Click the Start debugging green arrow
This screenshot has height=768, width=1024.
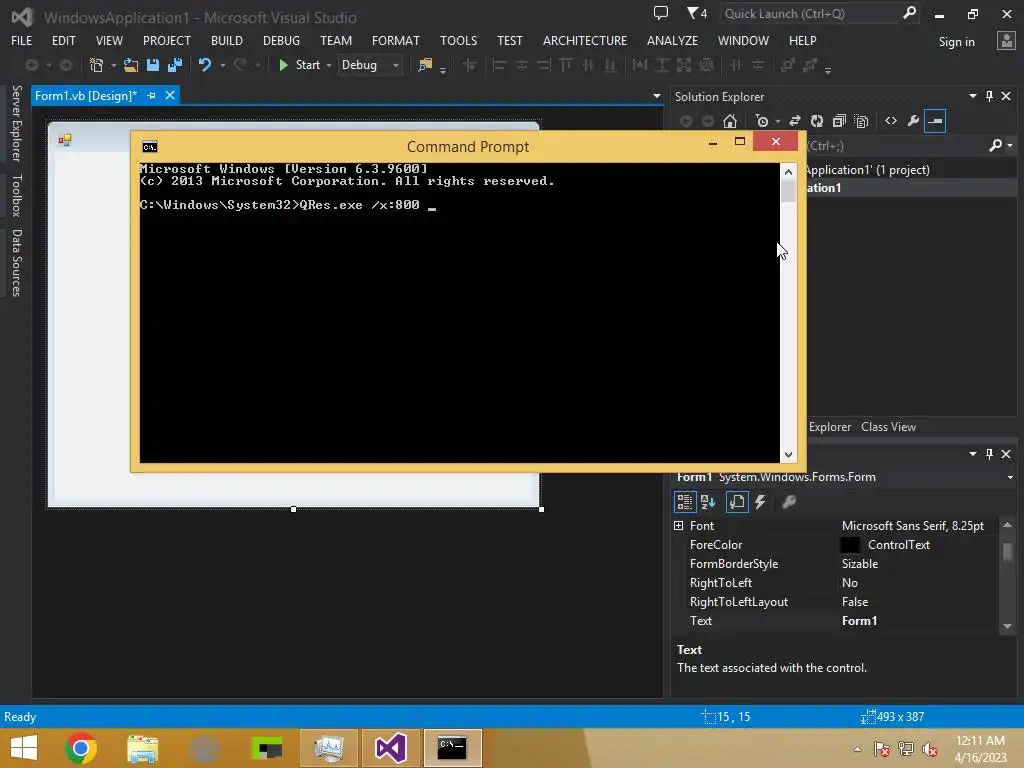[283, 65]
